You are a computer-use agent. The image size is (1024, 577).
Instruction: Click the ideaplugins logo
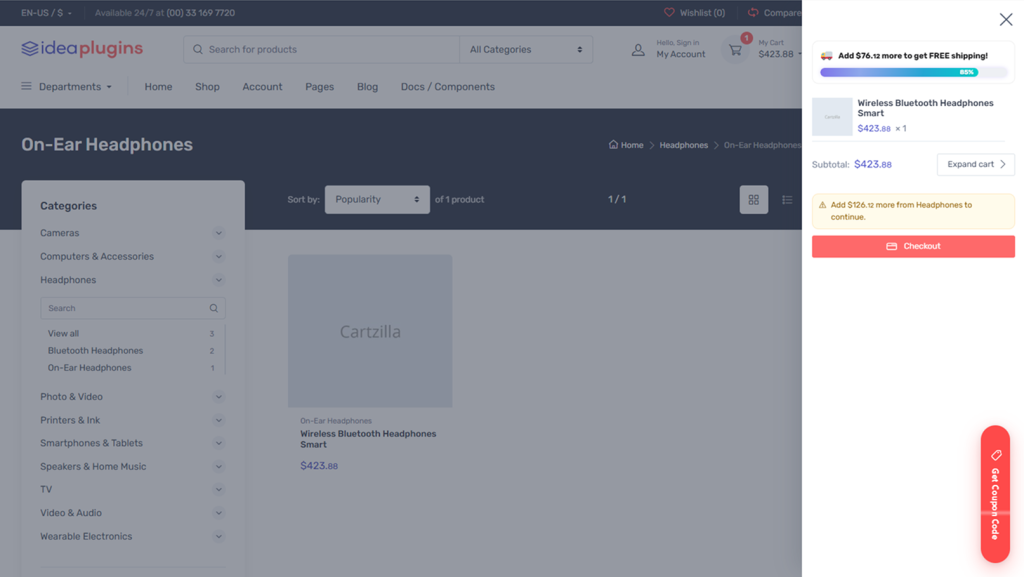coord(82,48)
